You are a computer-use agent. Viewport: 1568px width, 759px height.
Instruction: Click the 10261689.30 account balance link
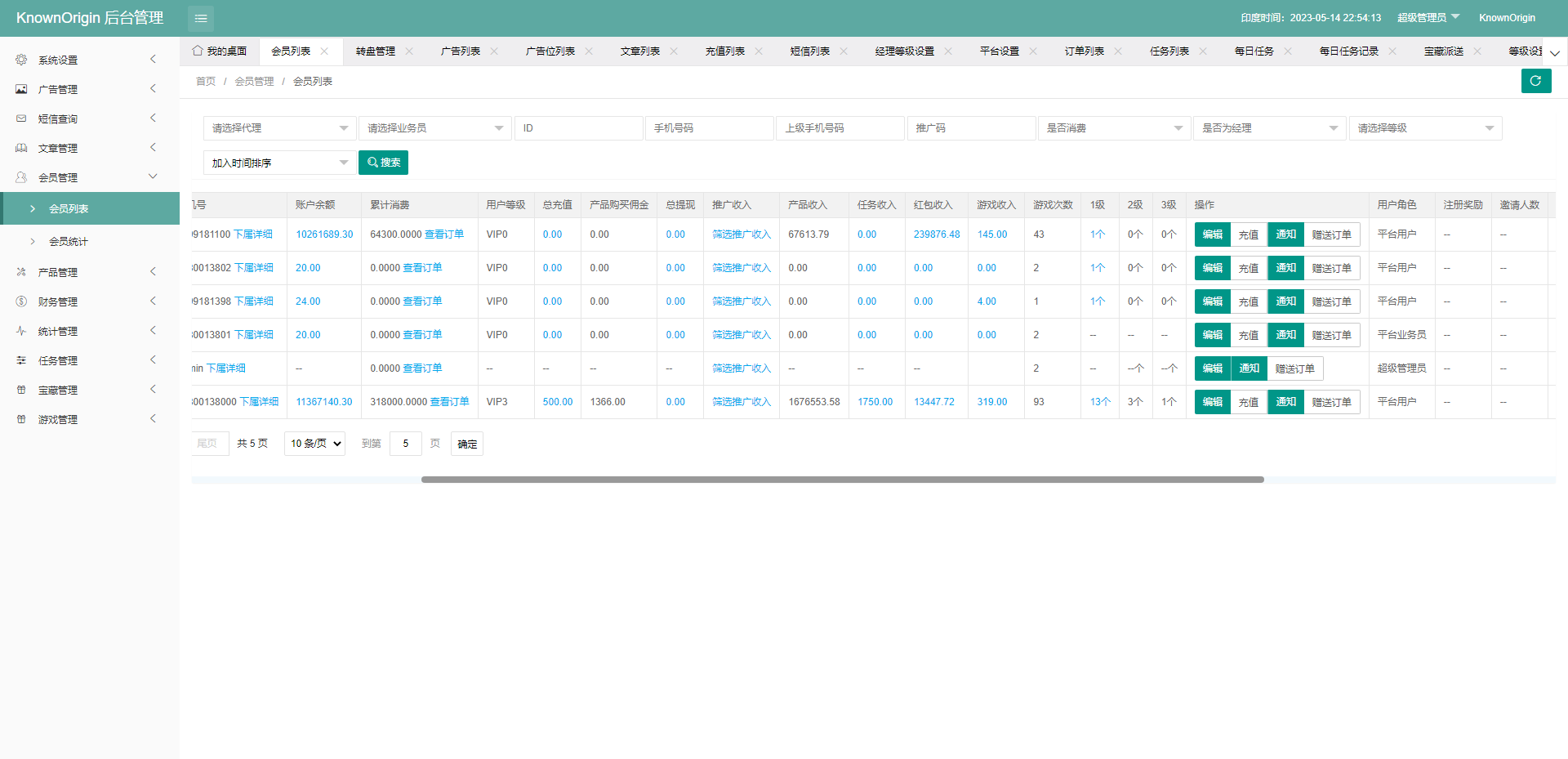pos(324,234)
